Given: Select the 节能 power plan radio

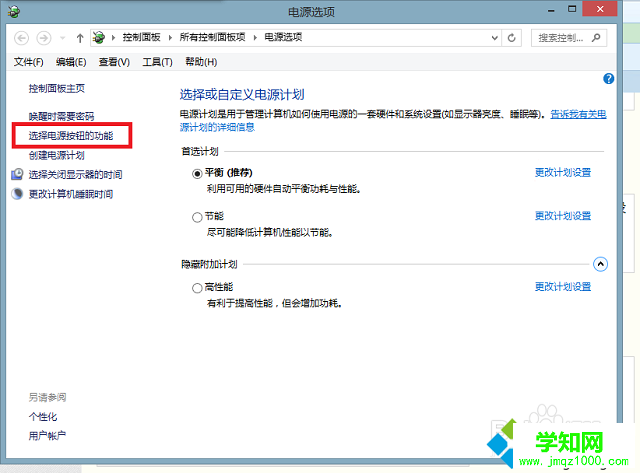Looking at the screenshot, I should (197, 217).
